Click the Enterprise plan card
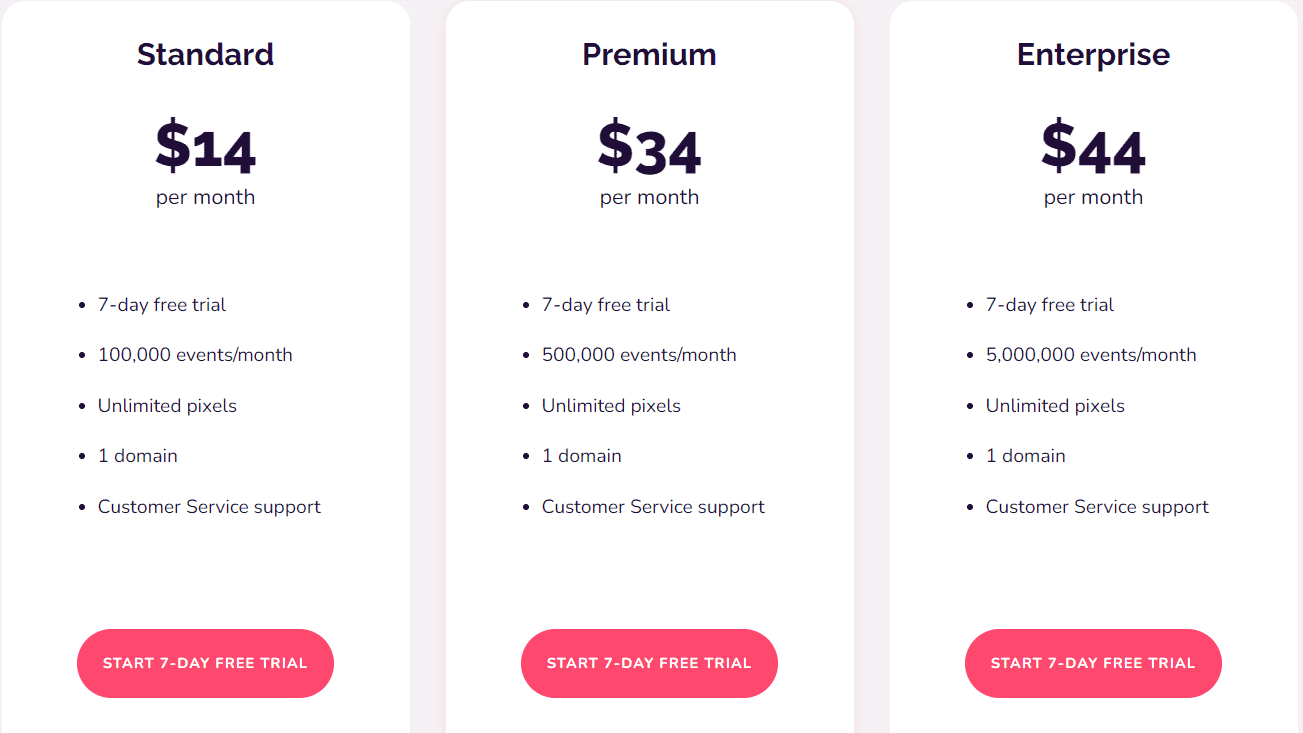This screenshot has height=733, width=1303. tap(1093, 570)
